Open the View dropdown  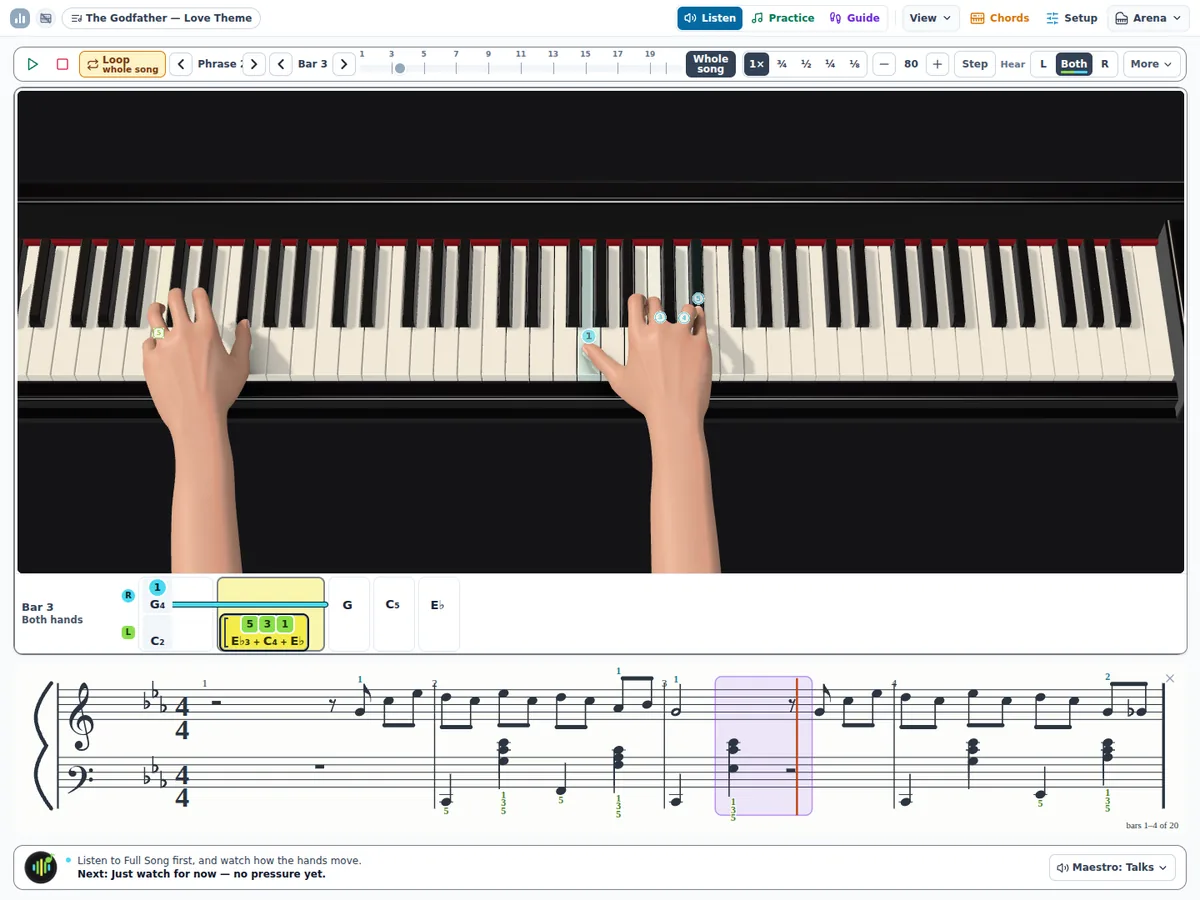pos(931,18)
